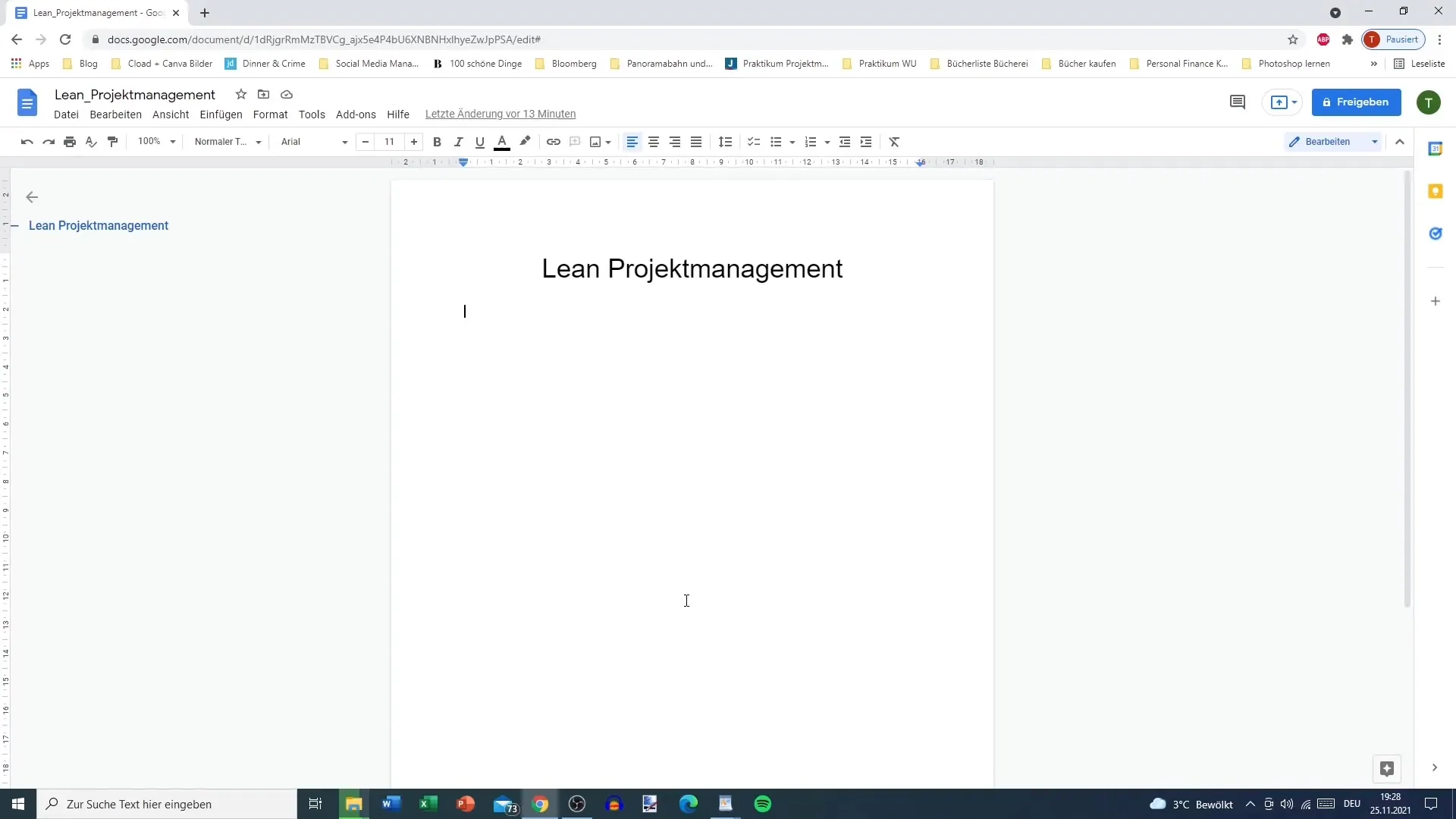Click the Spotify icon in the taskbar
Image resolution: width=1456 pixels, height=819 pixels.
click(x=763, y=803)
